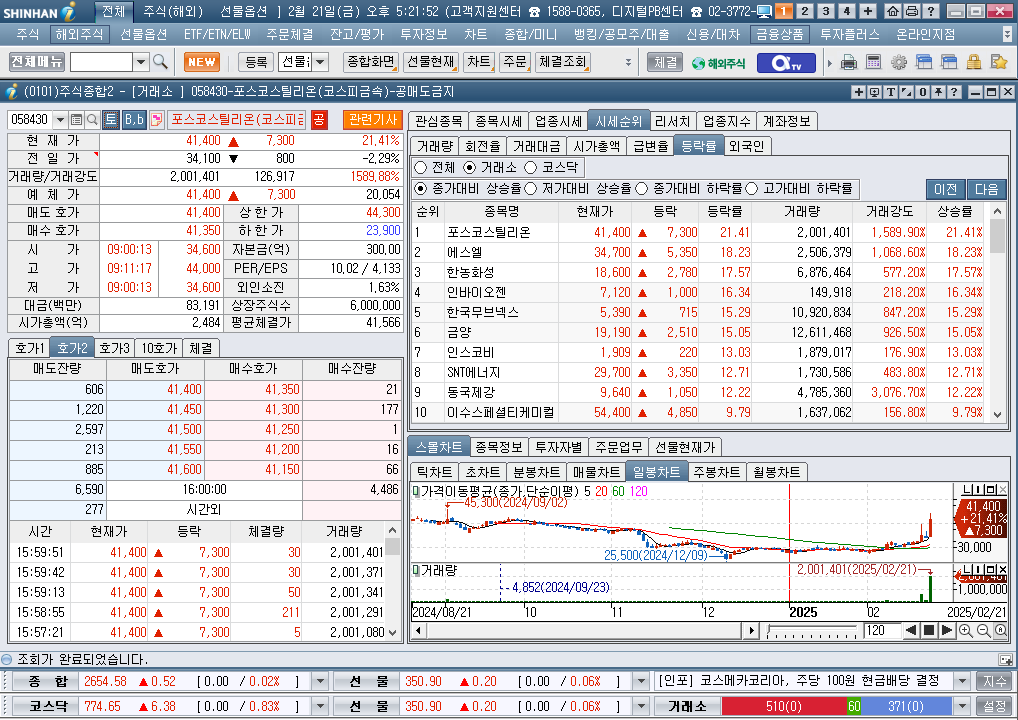Reset chart zoom with auto magnifier

pyautogui.click(x=1000, y=630)
